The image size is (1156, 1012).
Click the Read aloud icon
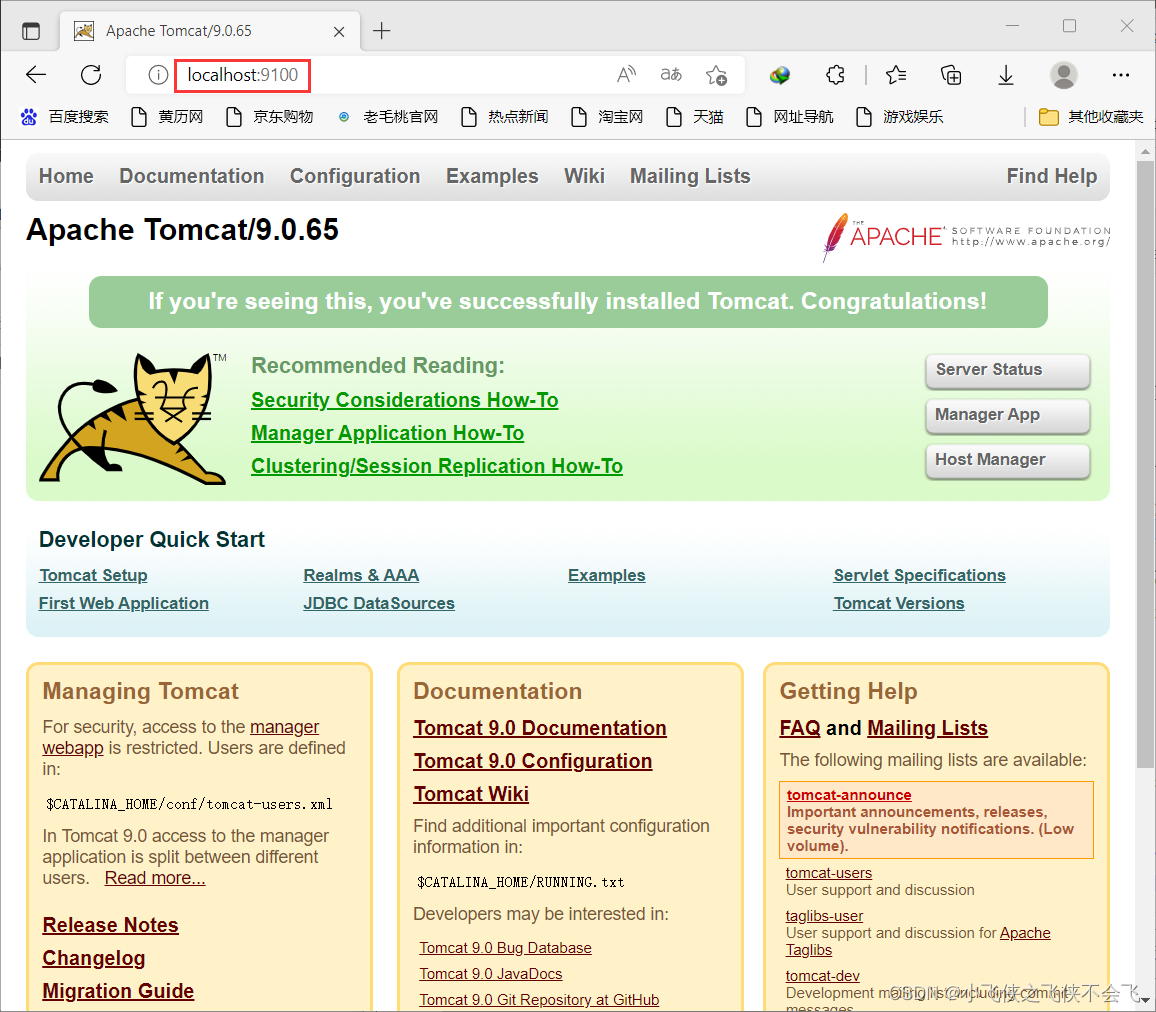click(626, 74)
